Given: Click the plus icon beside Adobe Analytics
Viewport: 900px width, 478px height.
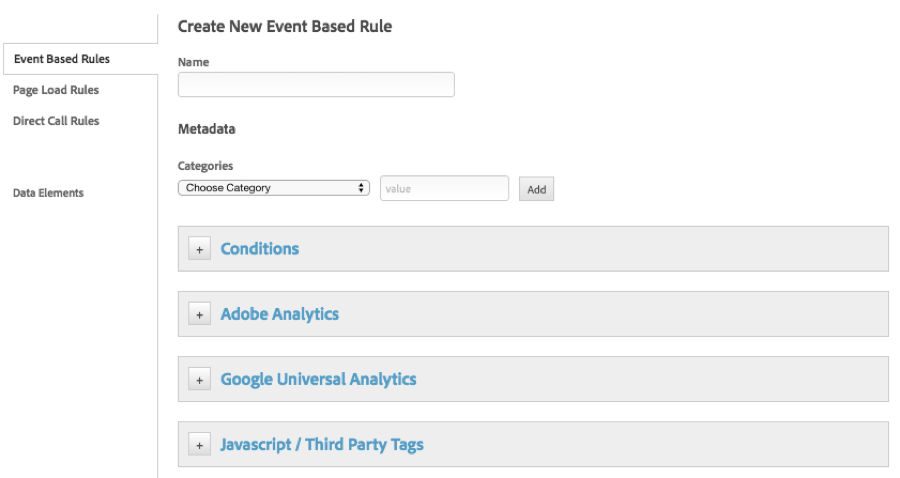Looking at the screenshot, I should click(x=199, y=314).
